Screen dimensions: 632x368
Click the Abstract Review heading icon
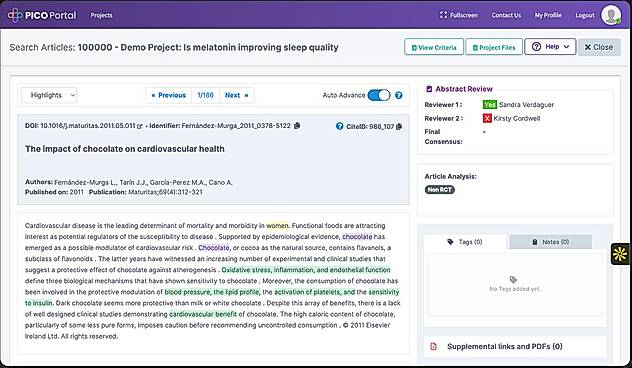429,89
